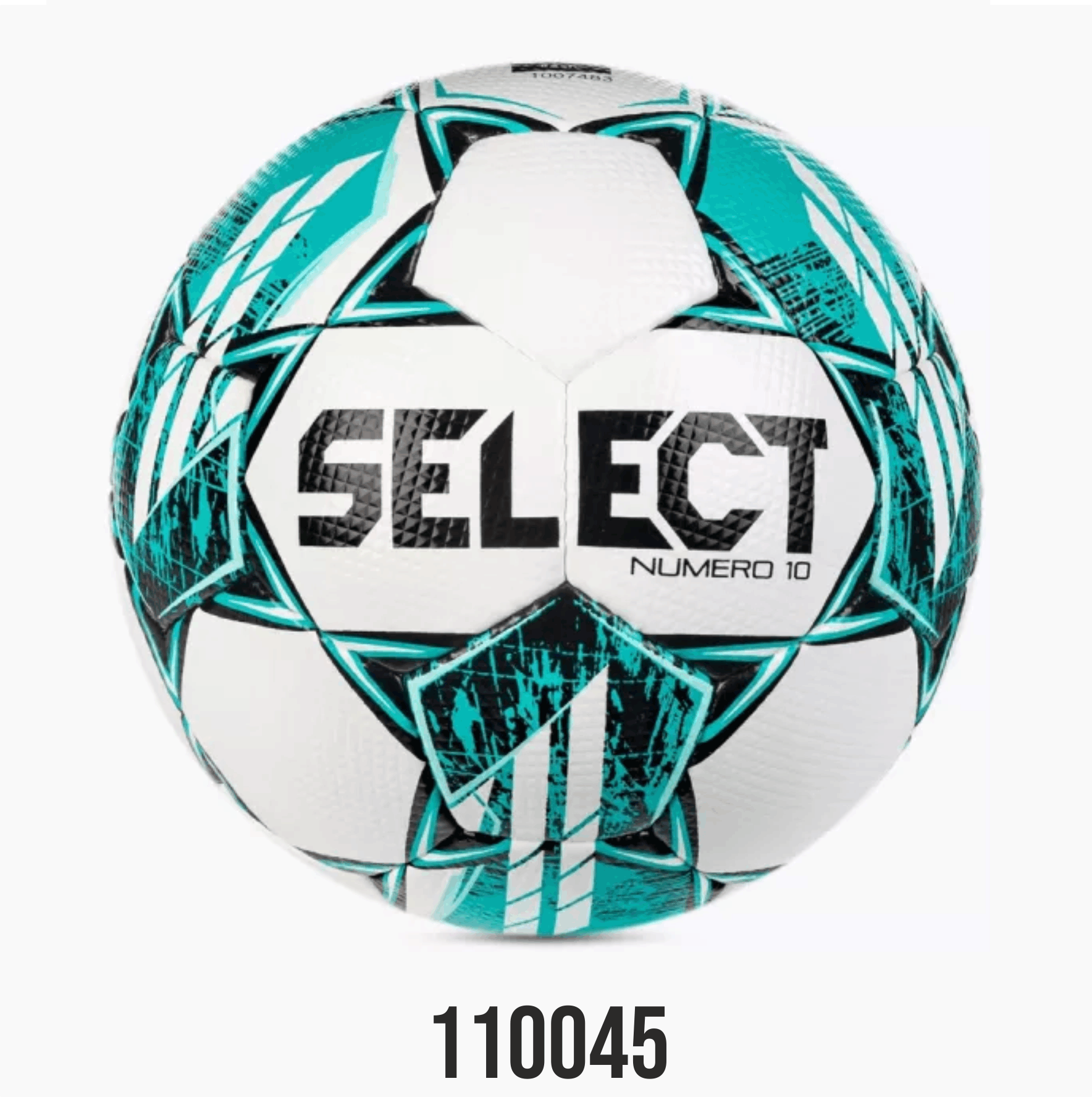Click the 1007483 serial label atop ball
The image size is (1092, 1097).
tap(558, 78)
